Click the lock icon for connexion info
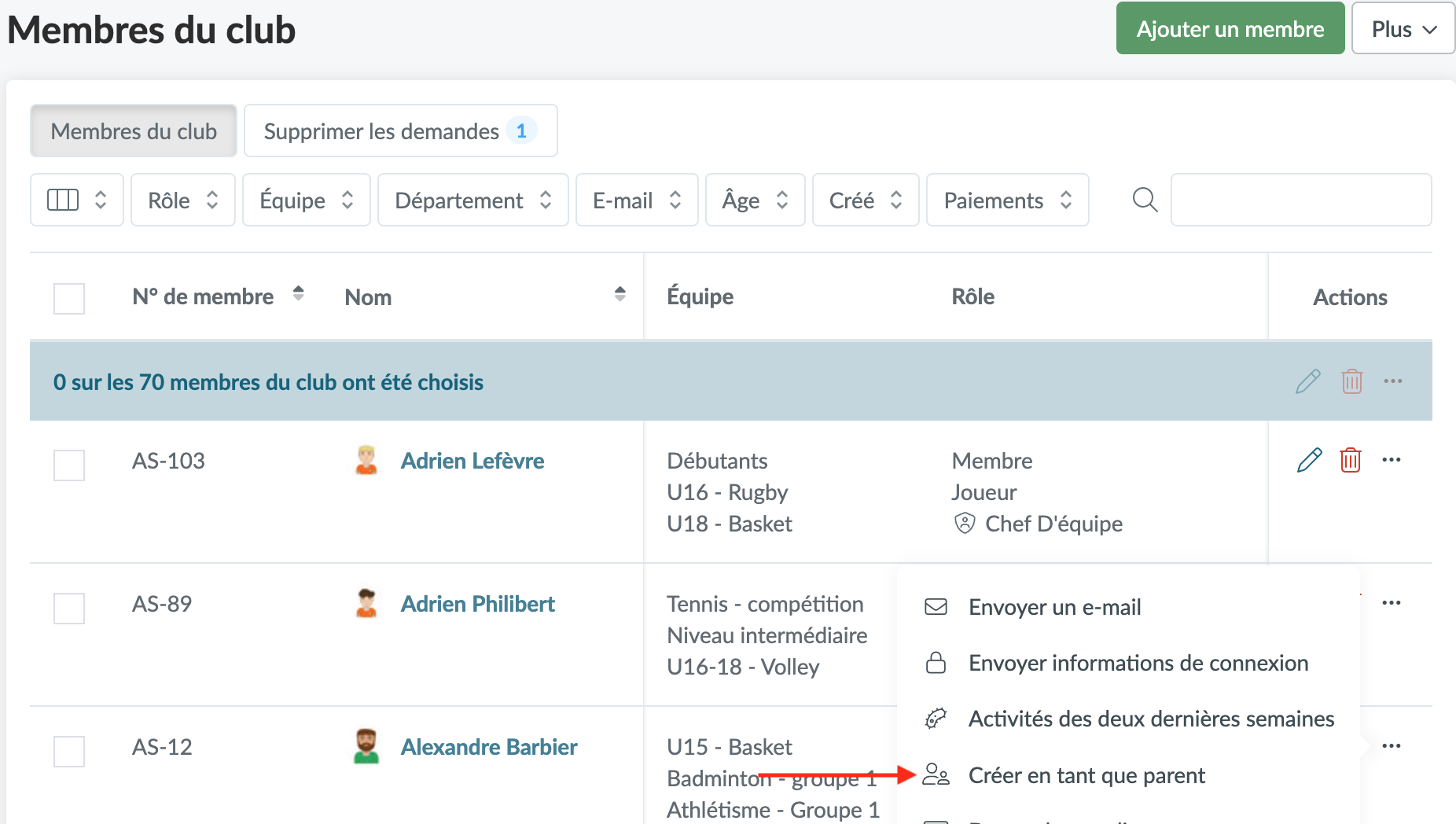 tap(936, 663)
